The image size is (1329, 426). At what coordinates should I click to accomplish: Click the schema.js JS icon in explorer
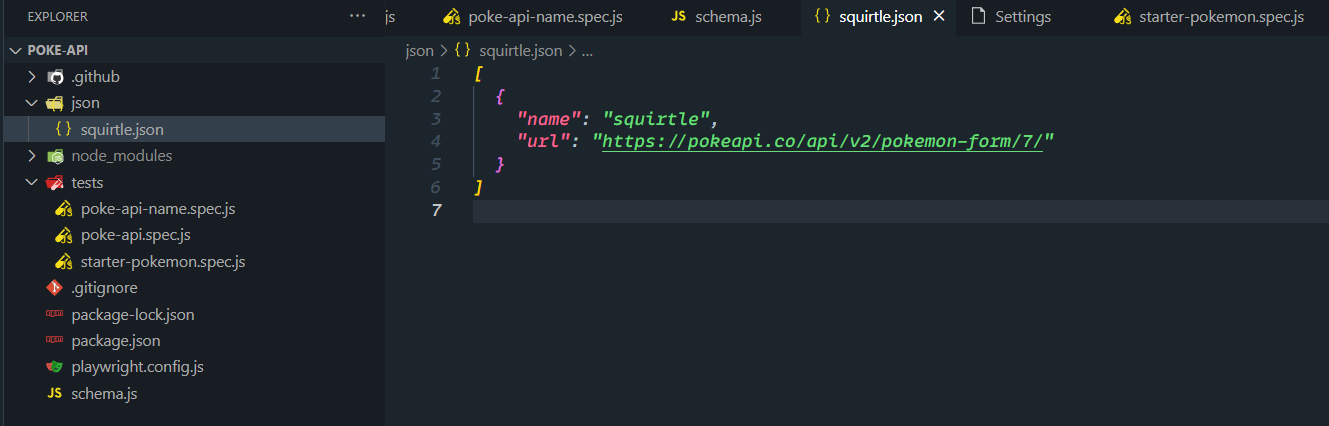(56, 394)
